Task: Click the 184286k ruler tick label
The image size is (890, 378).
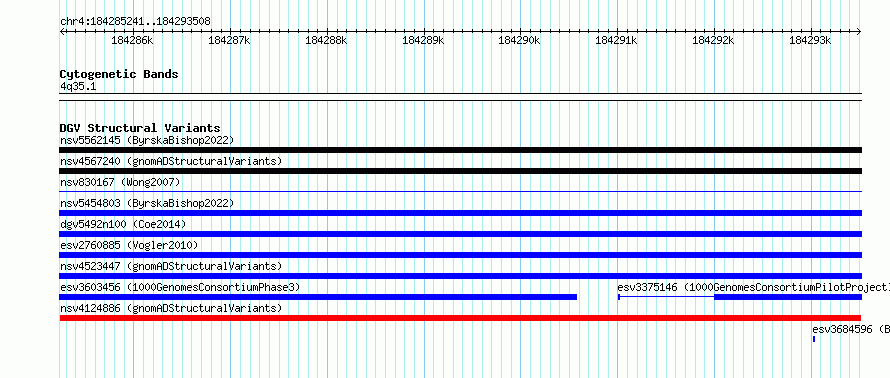Action: pyautogui.click(x=132, y=40)
